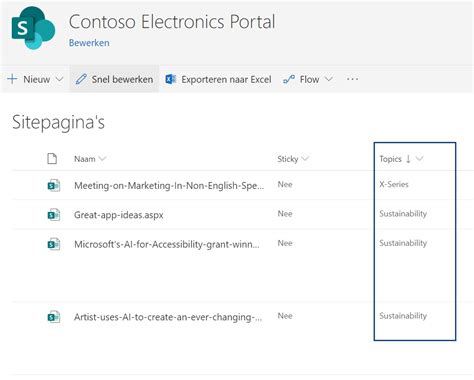Click the Sticky column header
The height and width of the screenshot is (380, 474).
[x=288, y=159]
